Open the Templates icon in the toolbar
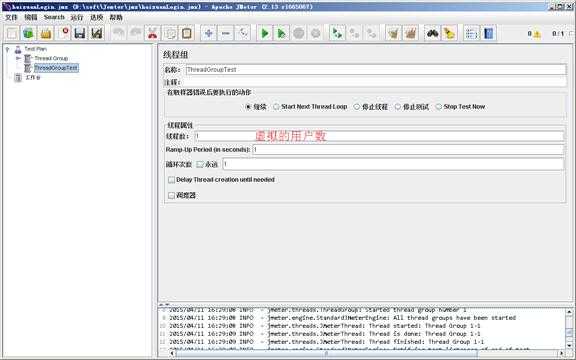The width and height of the screenshot is (576, 360). coord(28,33)
